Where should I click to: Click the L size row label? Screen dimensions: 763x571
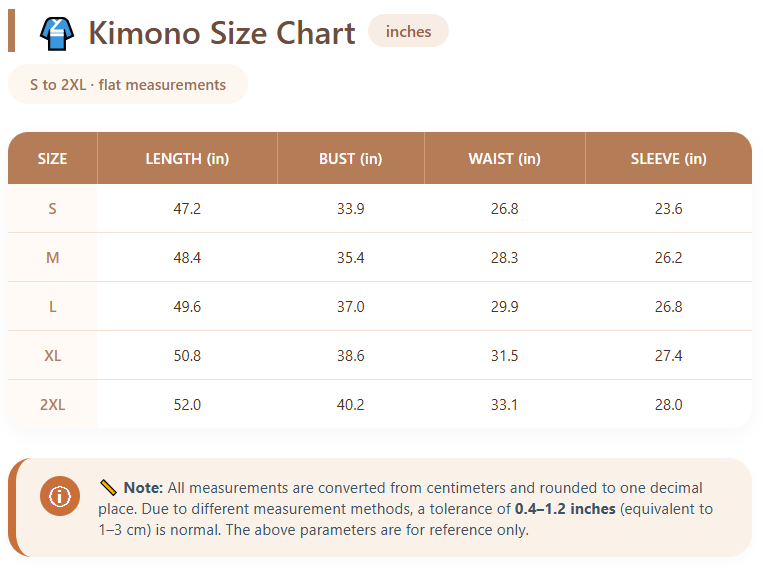[x=52, y=307]
